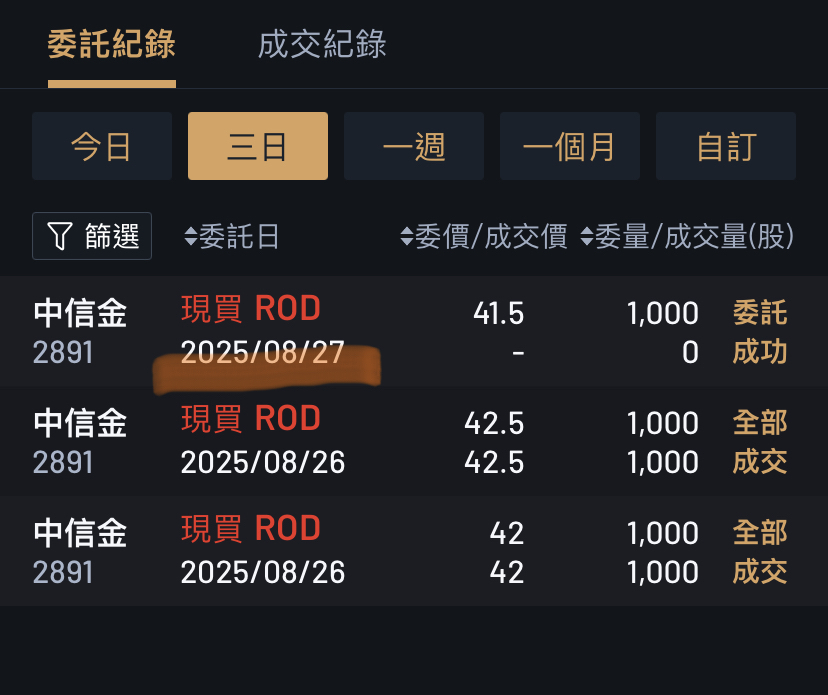Sort by 委價/成交價 column arrows
This screenshot has width=828, height=695.
coord(406,237)
